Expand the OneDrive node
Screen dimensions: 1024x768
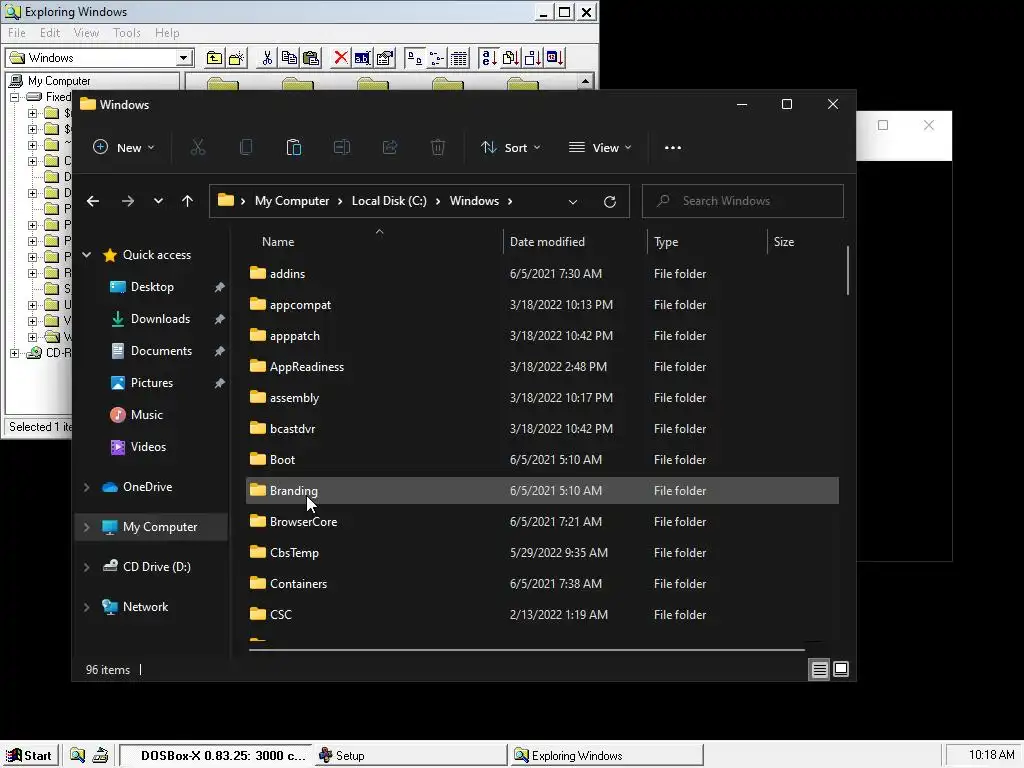tap(87, 487)
